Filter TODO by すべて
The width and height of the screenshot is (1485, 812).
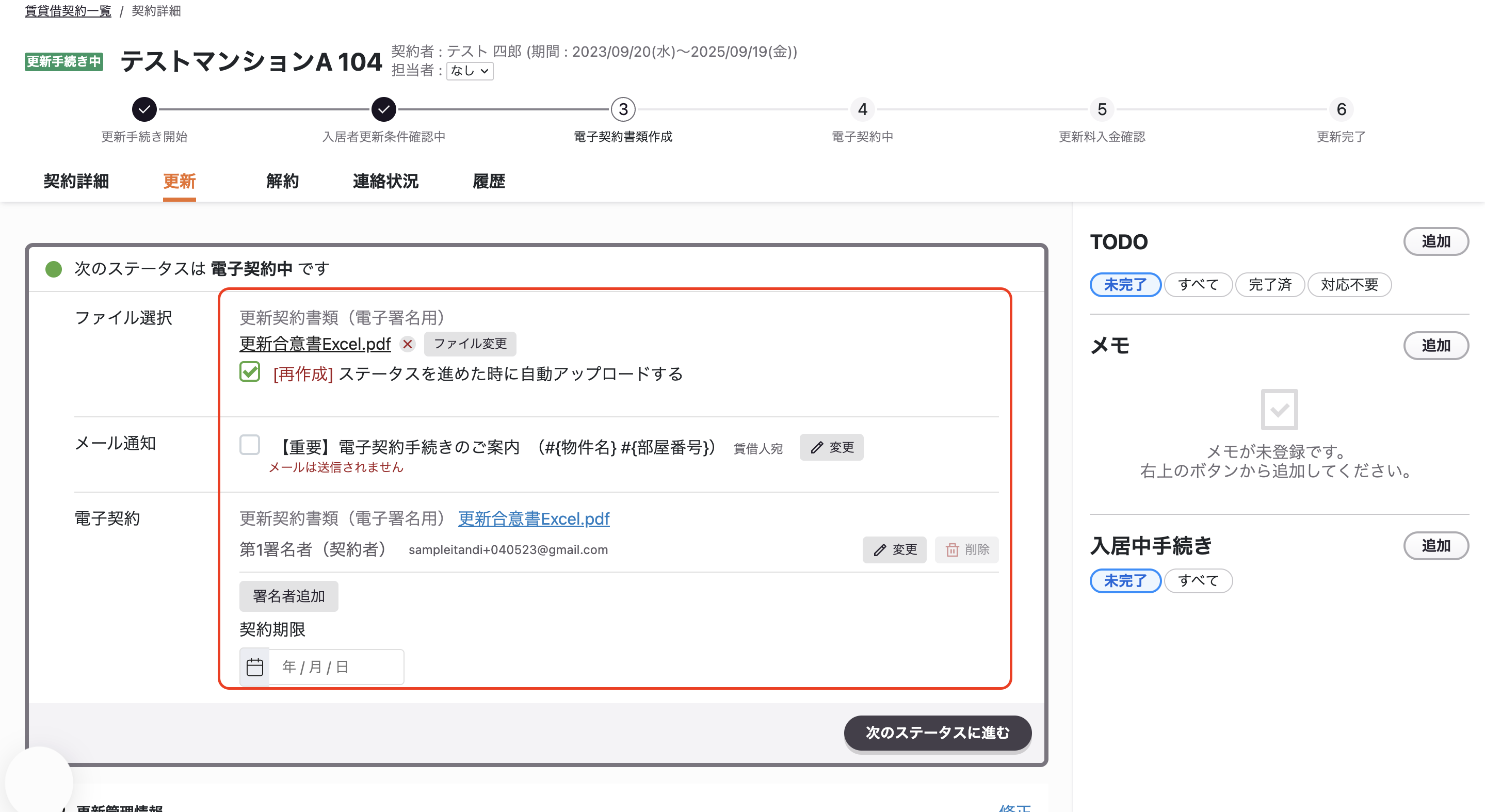[1198, 285]
